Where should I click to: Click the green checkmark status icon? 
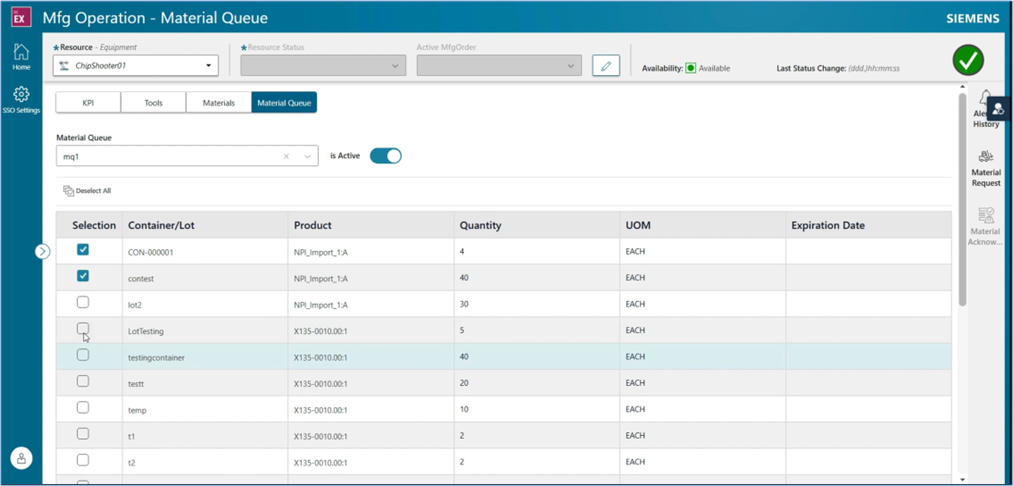pos(967,60)
